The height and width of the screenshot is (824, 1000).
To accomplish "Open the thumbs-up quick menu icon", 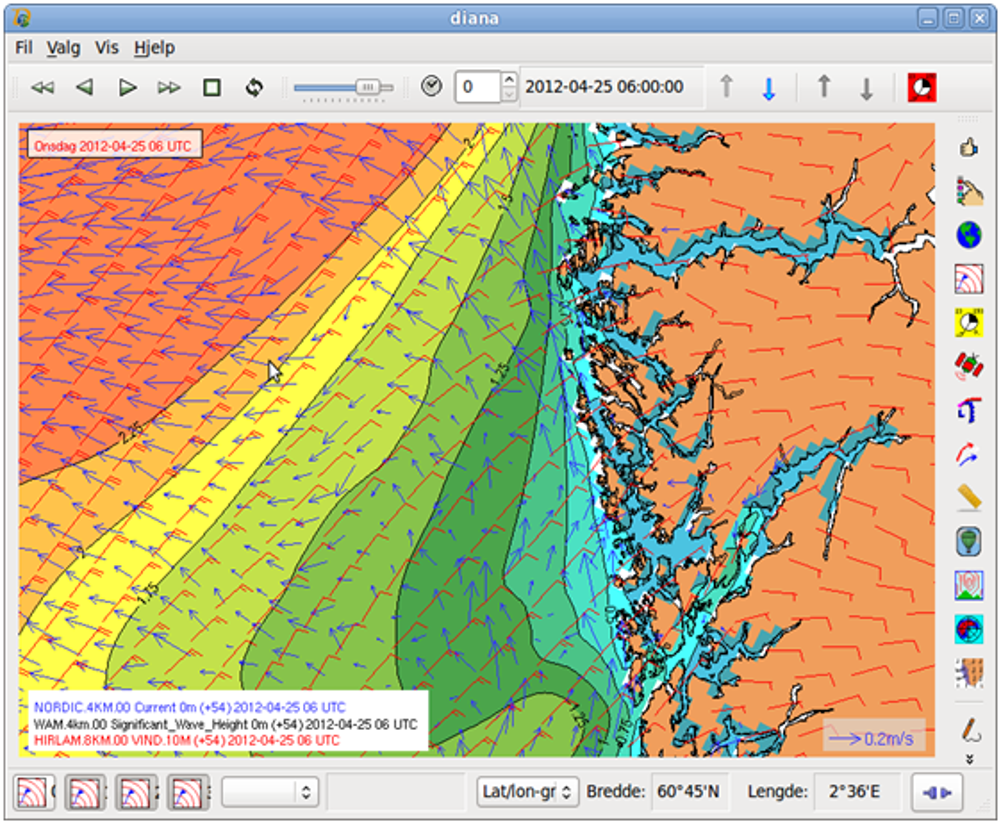I will coord(968,148).
